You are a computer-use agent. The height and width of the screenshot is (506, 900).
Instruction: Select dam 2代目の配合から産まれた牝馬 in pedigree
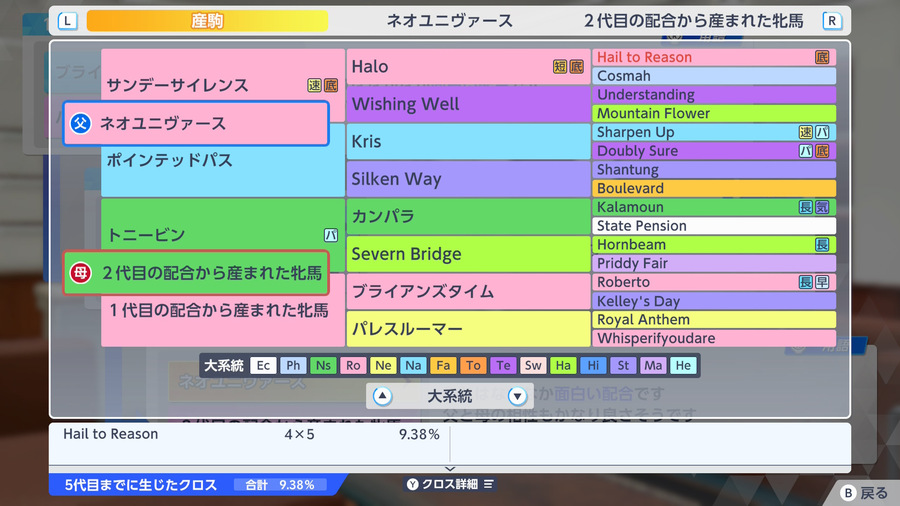196,273
